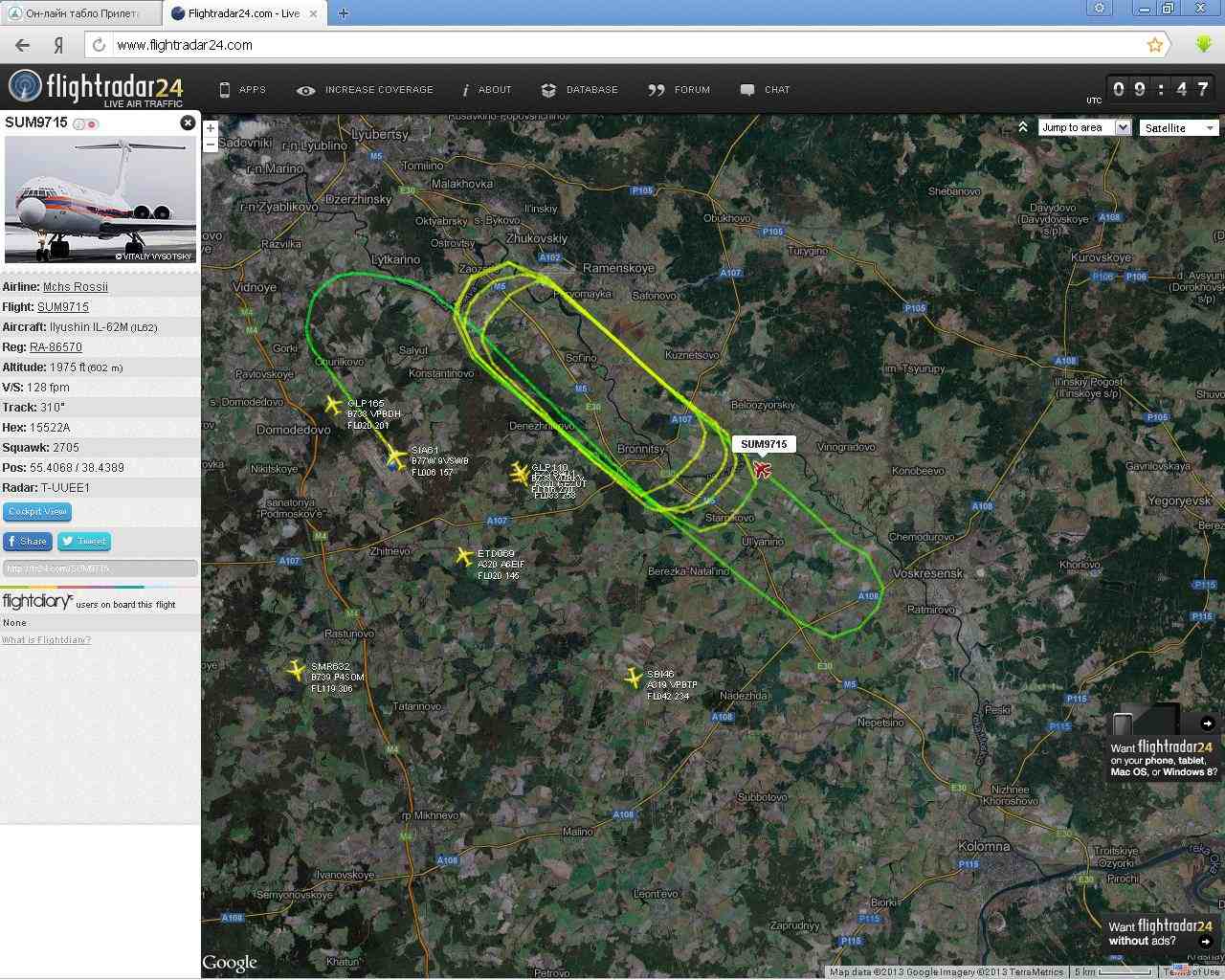Select the ETD069 aircraft icon on map

click(x=464, y=555)
